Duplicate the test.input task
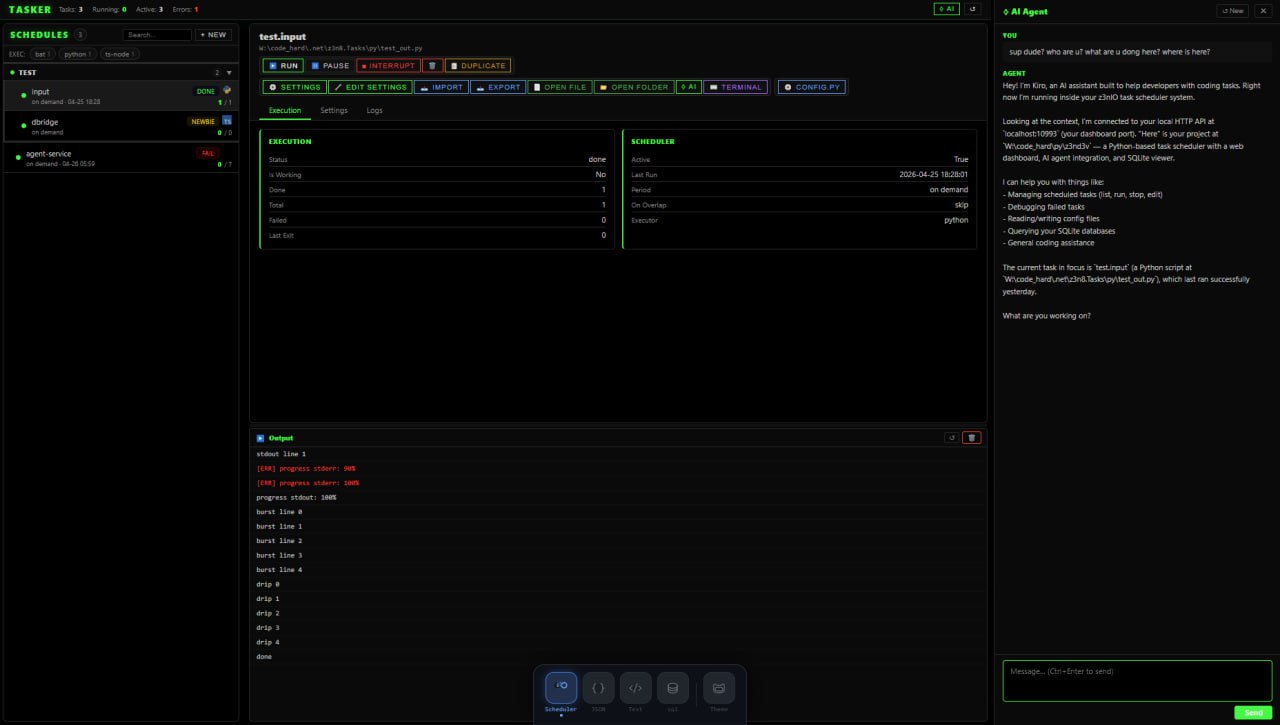Screen dimensions: 1280x725 pyautogui.click(x=478, y=66)
